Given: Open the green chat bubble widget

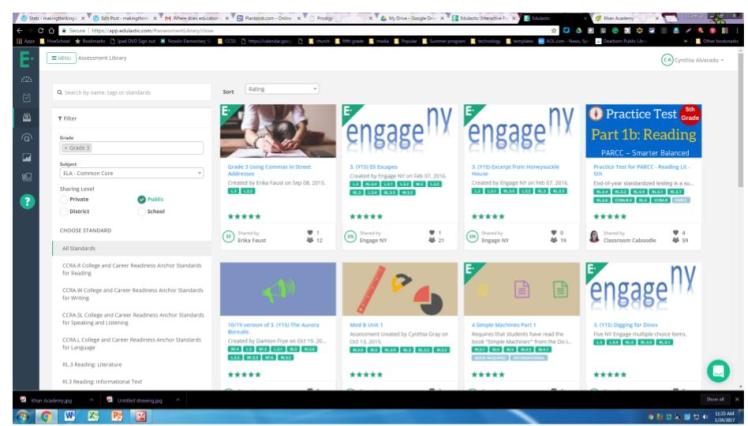Looking at the screenshot, I should [x=717, y=370].
